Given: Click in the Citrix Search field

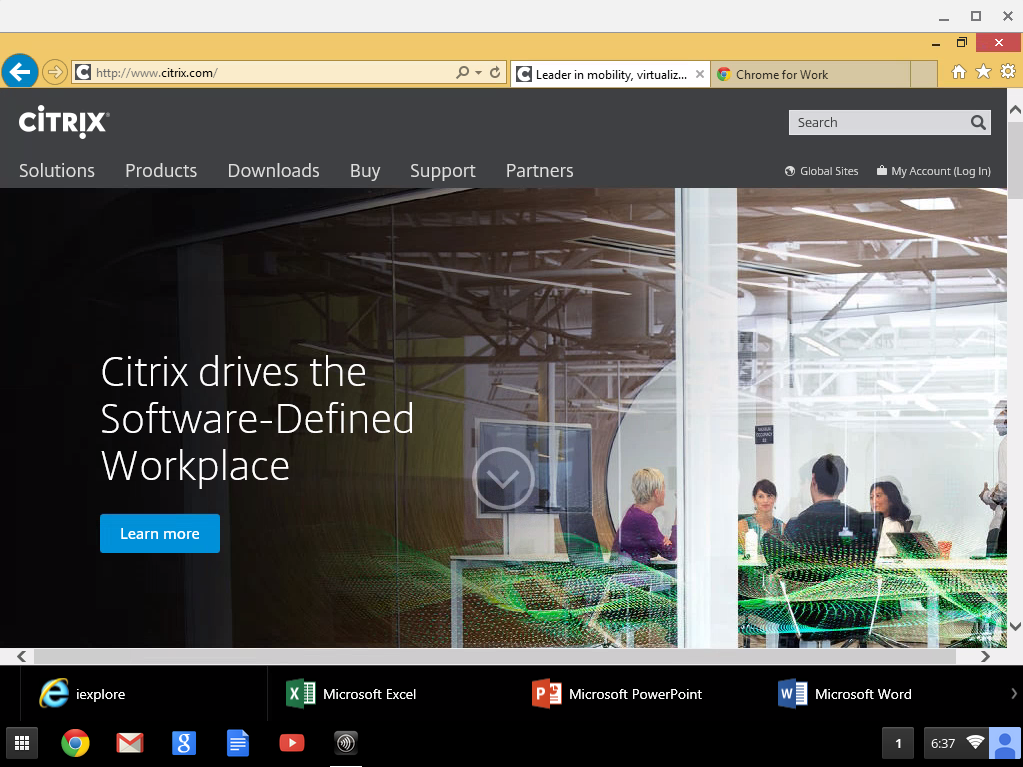Looking at the screenshot, I should point(875,123).
